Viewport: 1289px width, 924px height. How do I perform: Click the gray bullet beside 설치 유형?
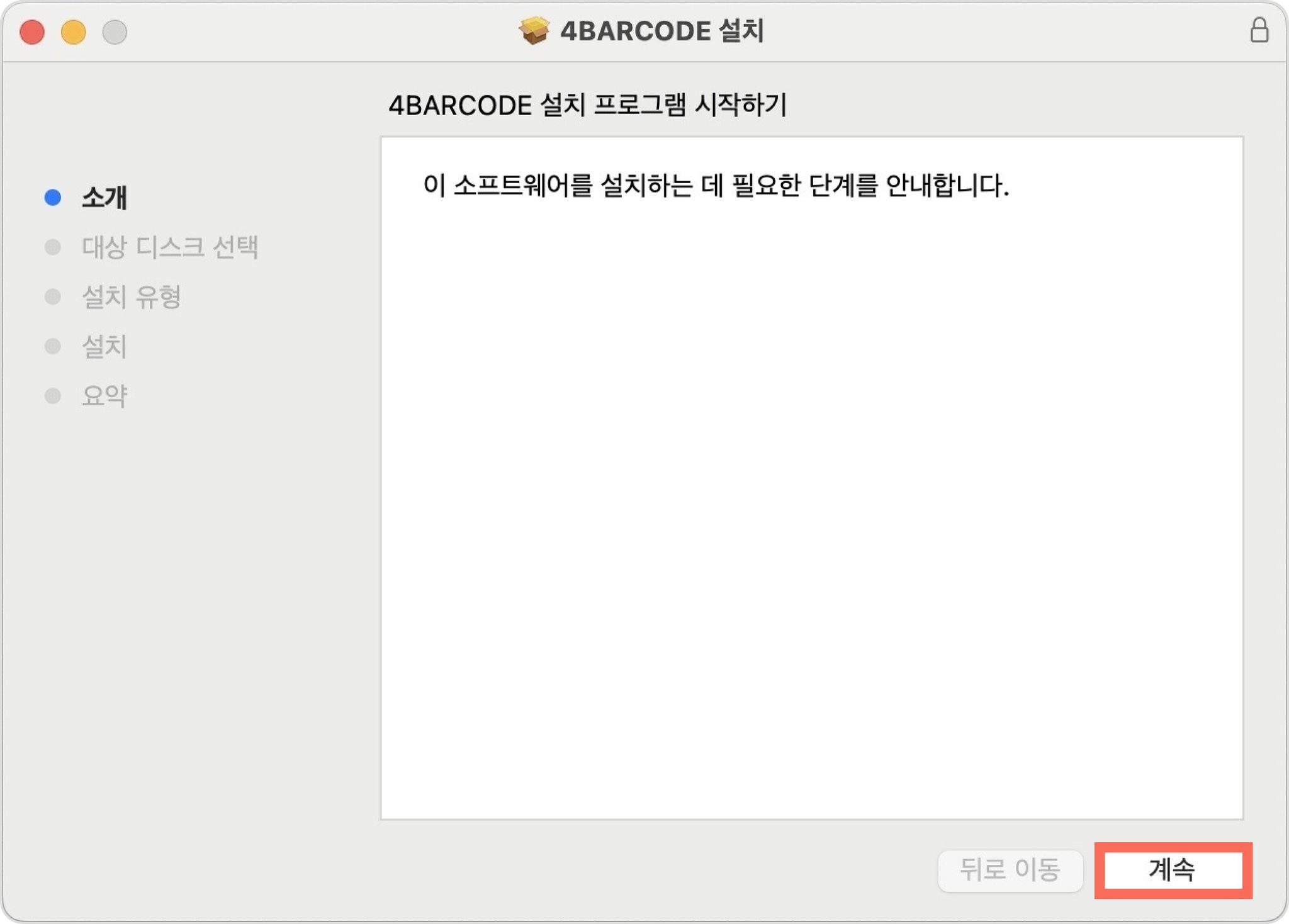53,296
